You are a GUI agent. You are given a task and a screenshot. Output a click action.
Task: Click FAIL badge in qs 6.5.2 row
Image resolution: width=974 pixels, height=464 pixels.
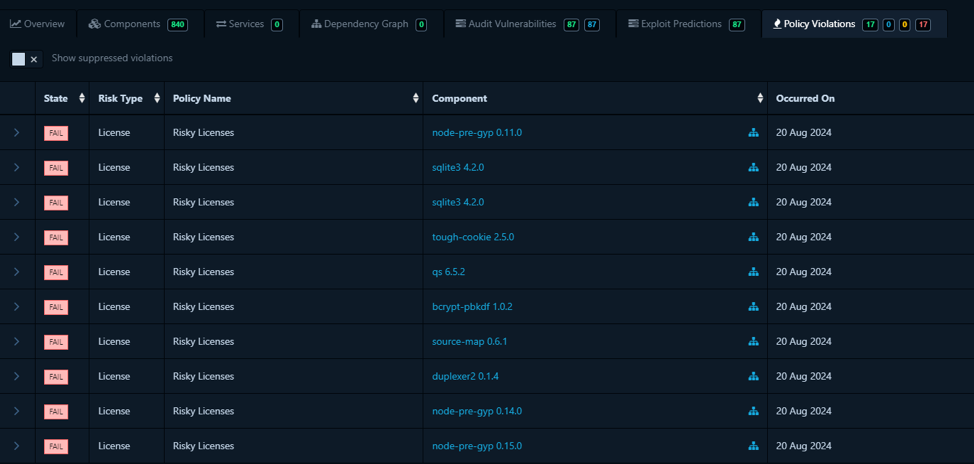[56, 272]
